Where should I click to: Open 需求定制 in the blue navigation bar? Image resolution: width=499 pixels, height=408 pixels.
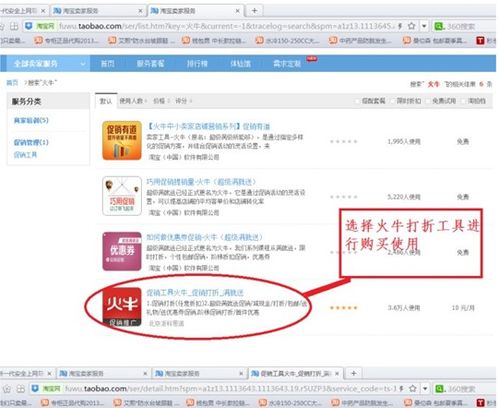(287, 63)
